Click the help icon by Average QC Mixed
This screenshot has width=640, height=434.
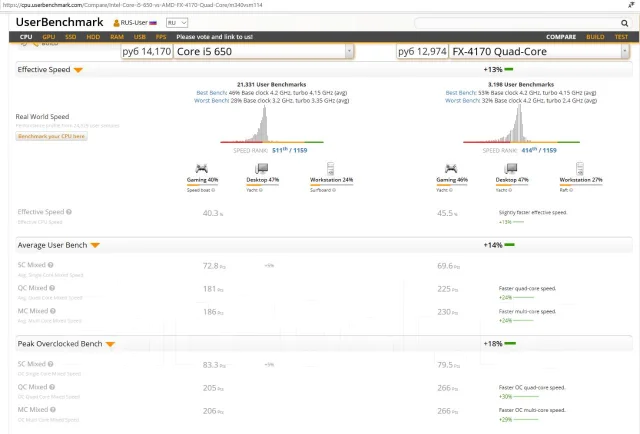[x=52, y=288]
